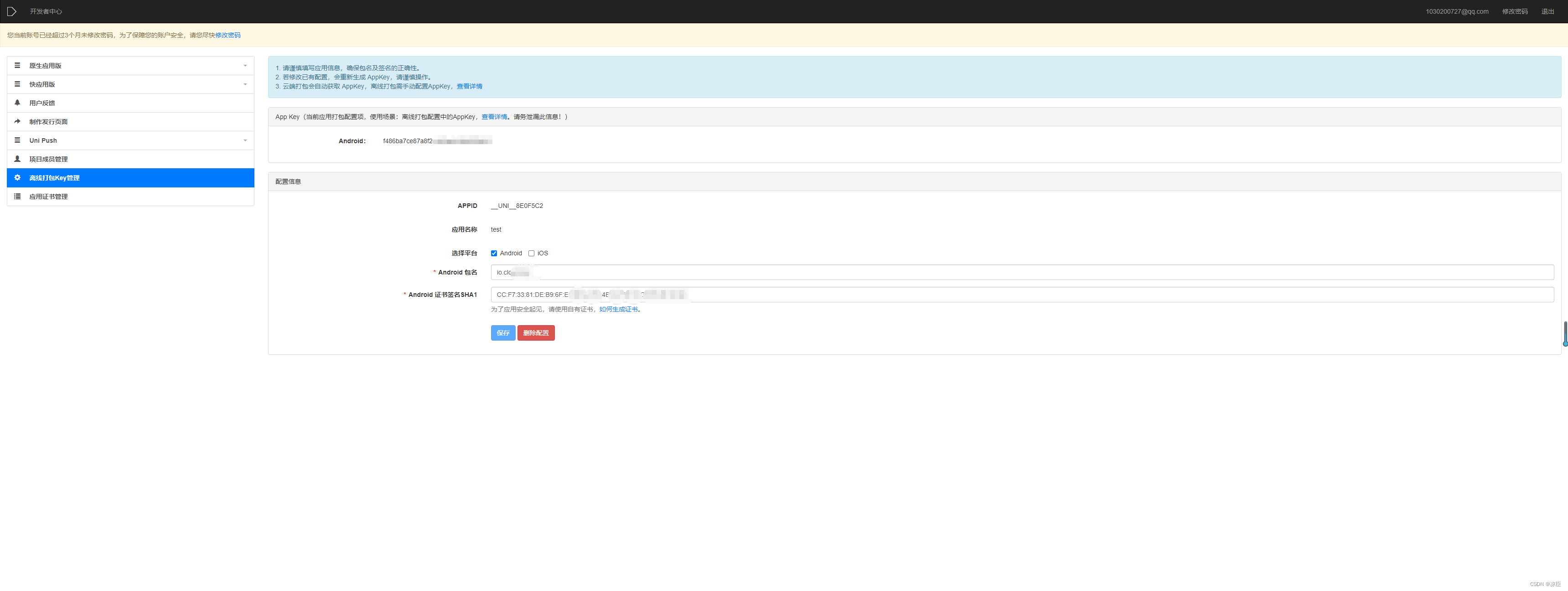Click the share arrow icon for 制作发行页面
This screenshot has width=1568, height=591.
pyautogui.click(x=17, y=121)
